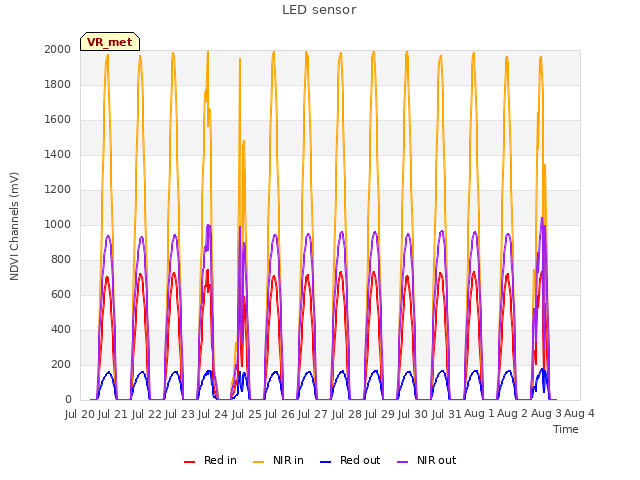This screenshot has height=480, width=640.
Task: Click the Aug 1 x-axis label
Action: (x=479, y=414)
